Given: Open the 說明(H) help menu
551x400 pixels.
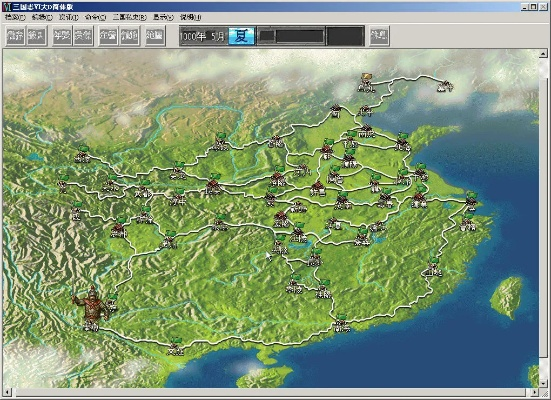Looking at the screenshot, I should [x=190, y=17].
